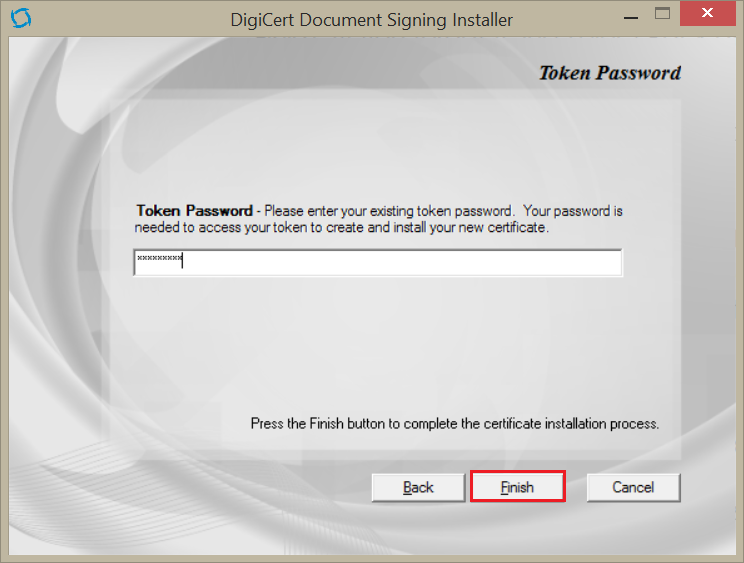
Task: Click the Finish button
Action: [x=517, y=487]
